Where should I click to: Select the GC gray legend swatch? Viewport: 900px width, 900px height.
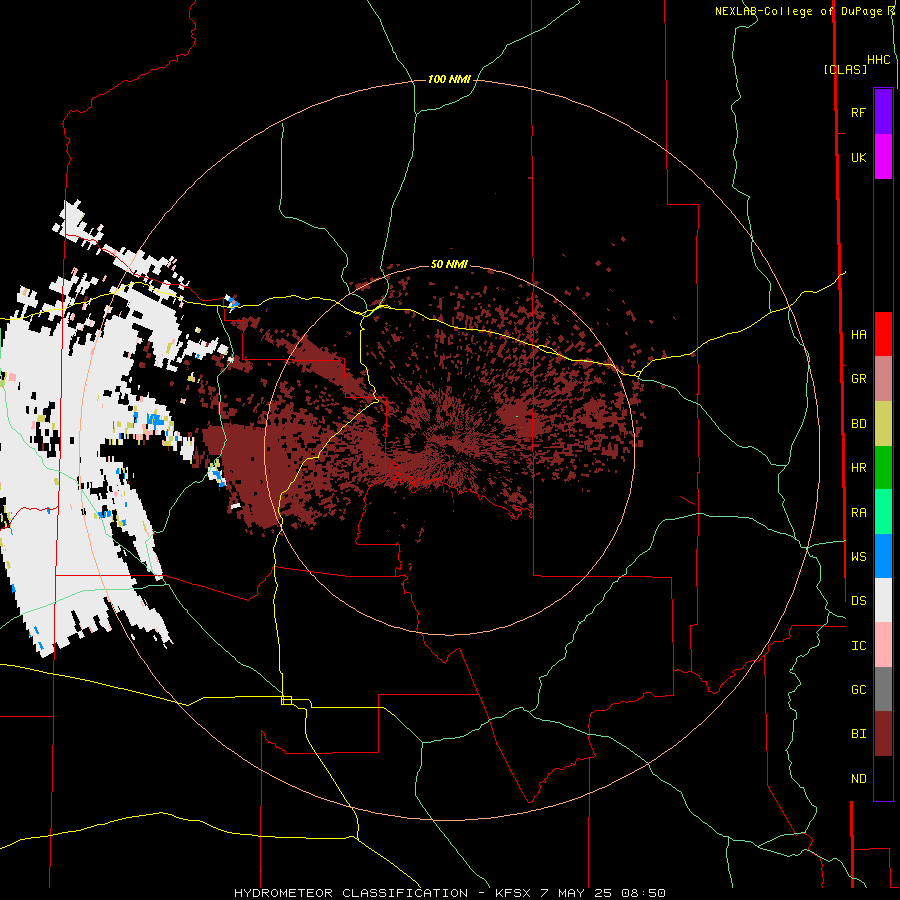[883, 689]
